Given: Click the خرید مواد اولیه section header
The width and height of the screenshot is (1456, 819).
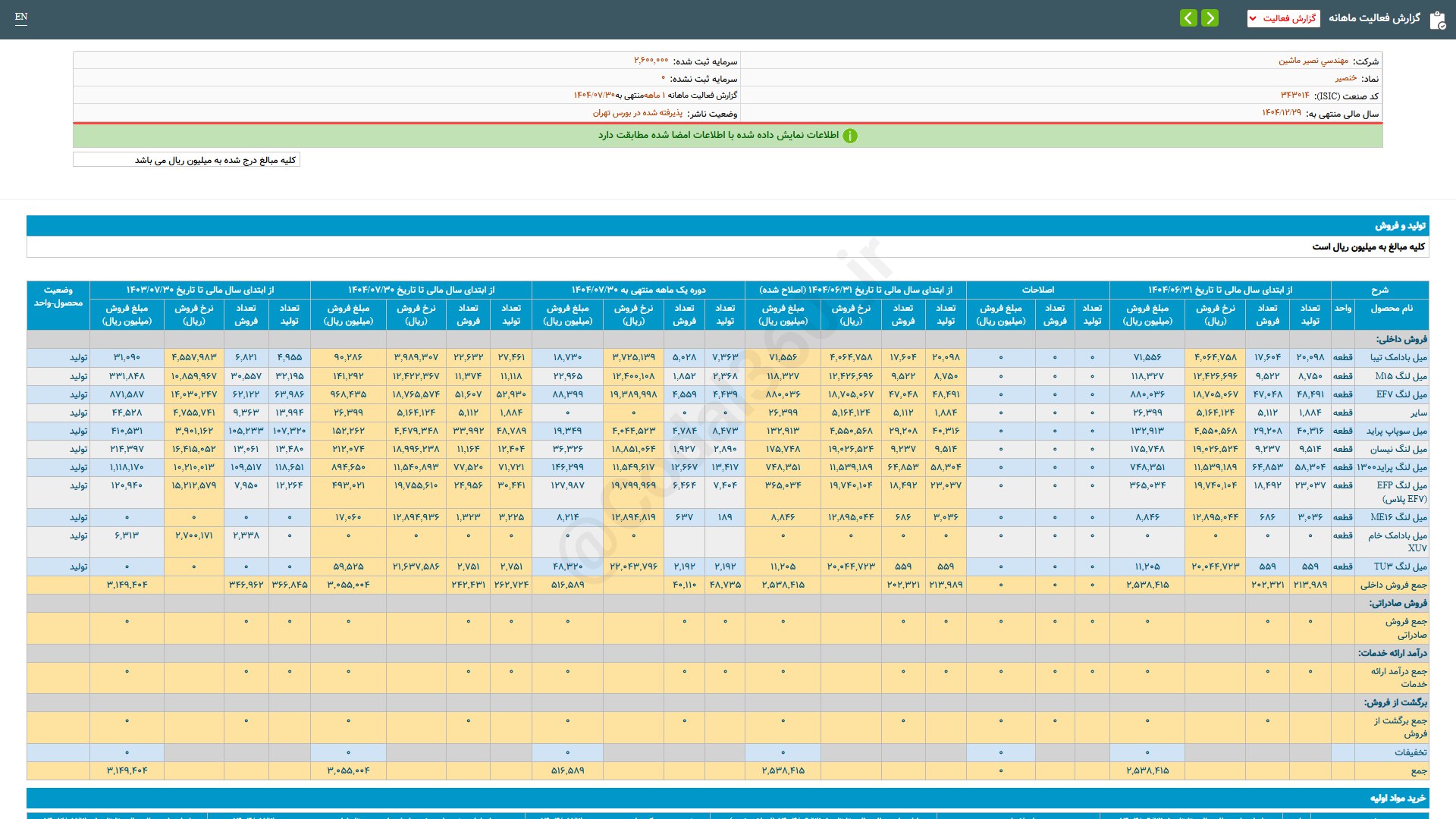Looking at the screenshot, I should pos(1398,799).
